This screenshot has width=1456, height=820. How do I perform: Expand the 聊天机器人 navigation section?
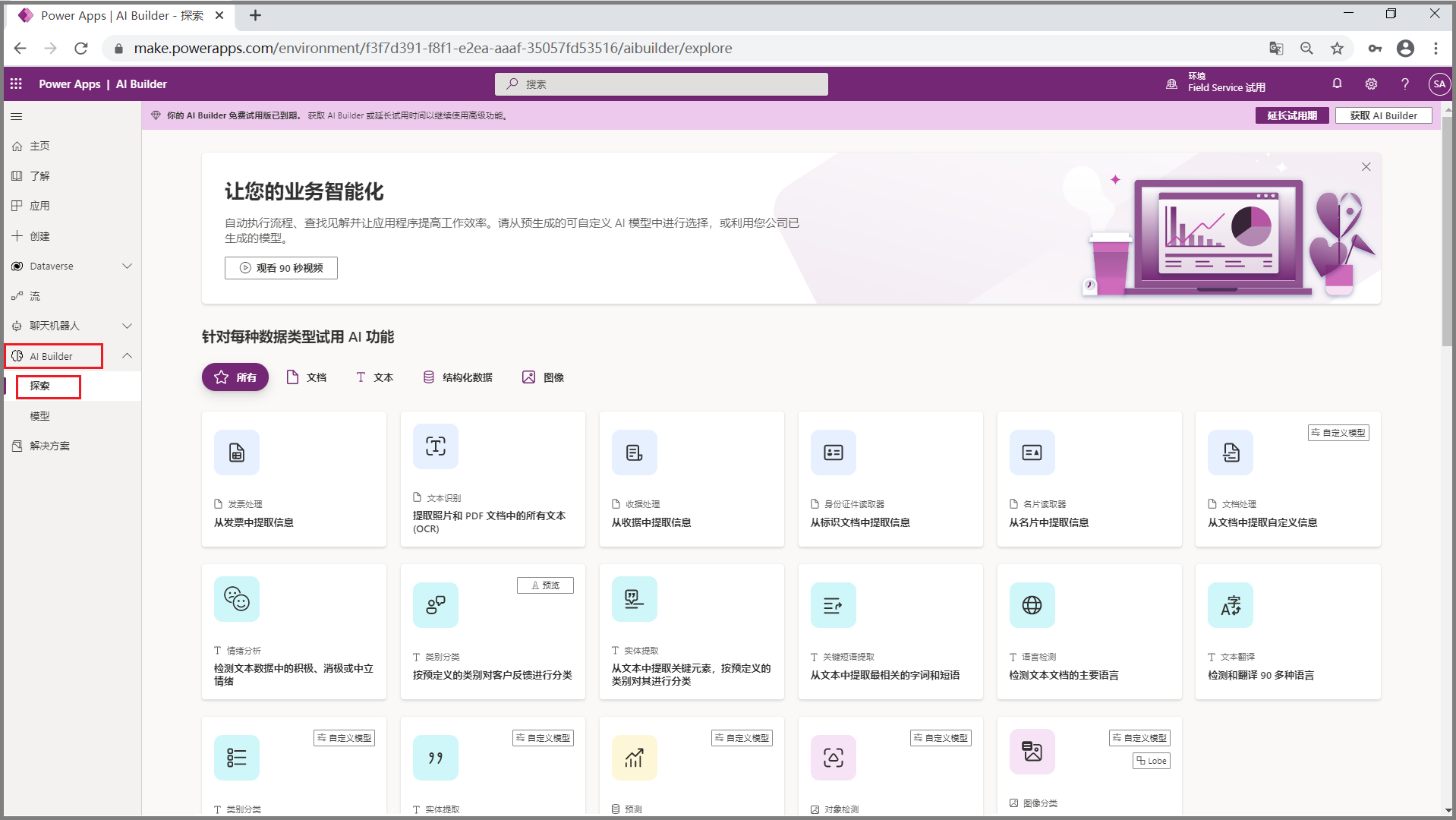[128, 326]
